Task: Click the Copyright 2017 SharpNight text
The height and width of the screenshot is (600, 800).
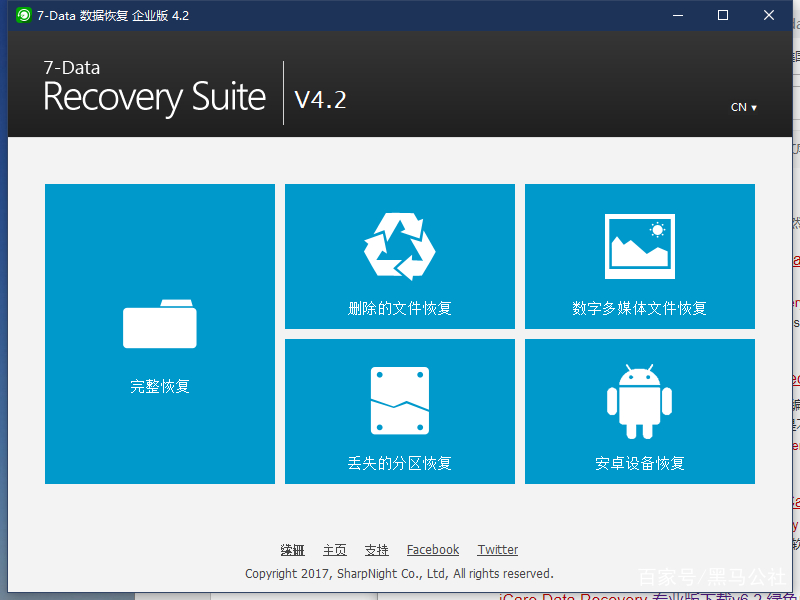Action: point(399,574)
